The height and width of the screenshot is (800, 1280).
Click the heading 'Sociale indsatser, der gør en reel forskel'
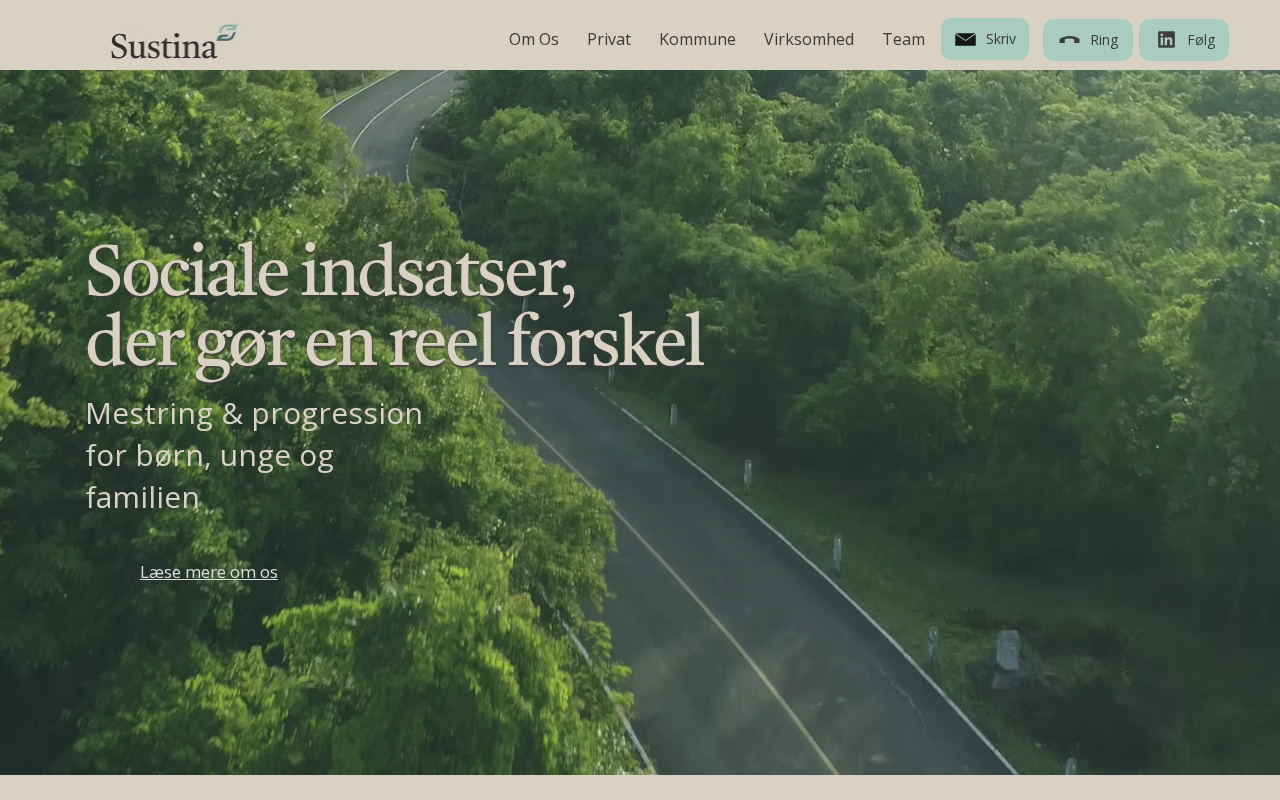tap(395, 307)
